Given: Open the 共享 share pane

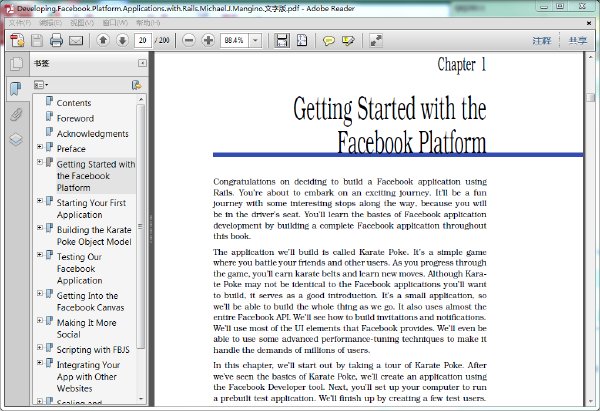Looking at the screenshot, I should (577, 41).
